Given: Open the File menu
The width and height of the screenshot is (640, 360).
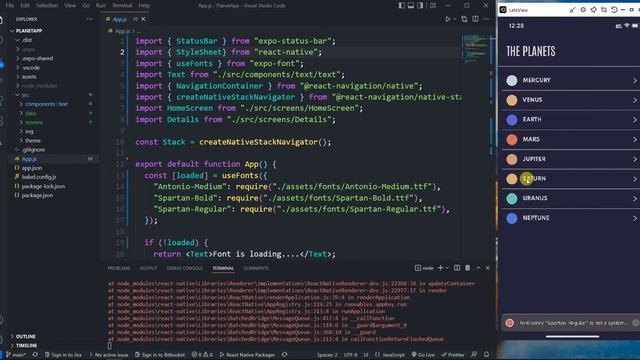Looking at the screenshot, I should pyautogui.click(x=10, y=6).
